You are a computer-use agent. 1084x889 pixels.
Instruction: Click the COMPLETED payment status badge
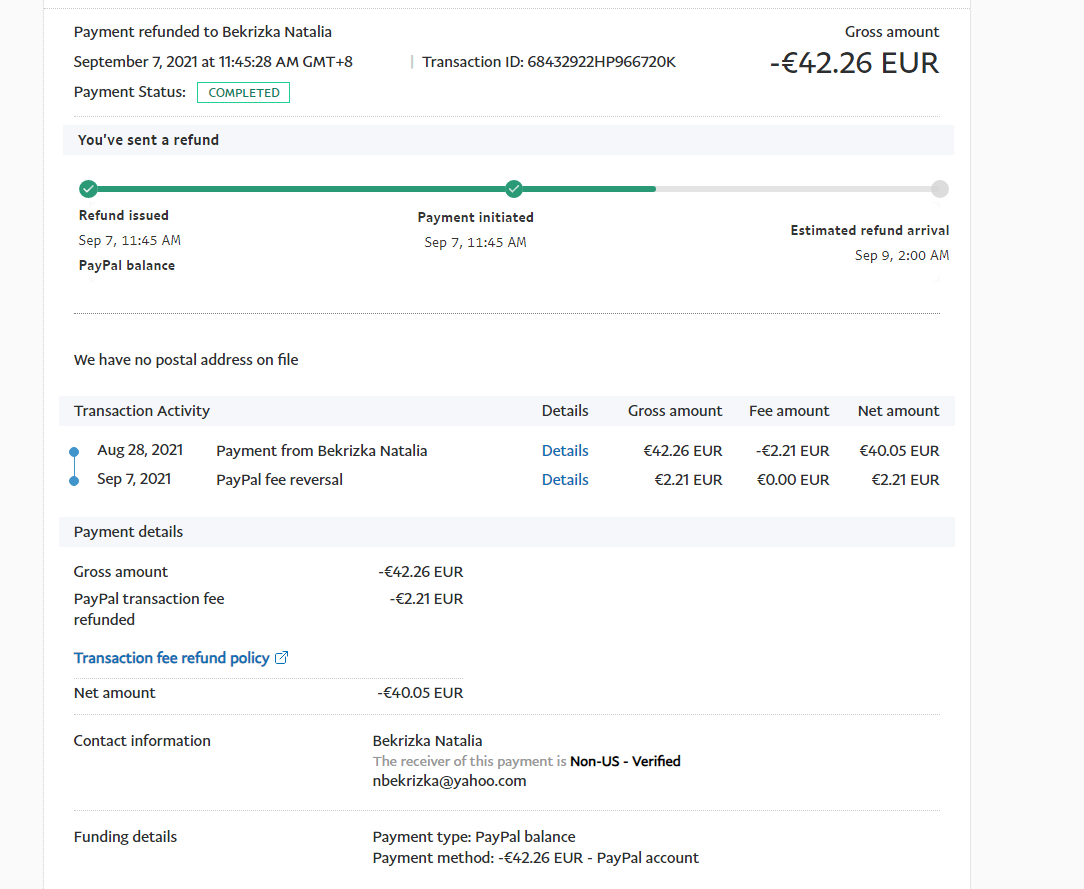(243, 93)
